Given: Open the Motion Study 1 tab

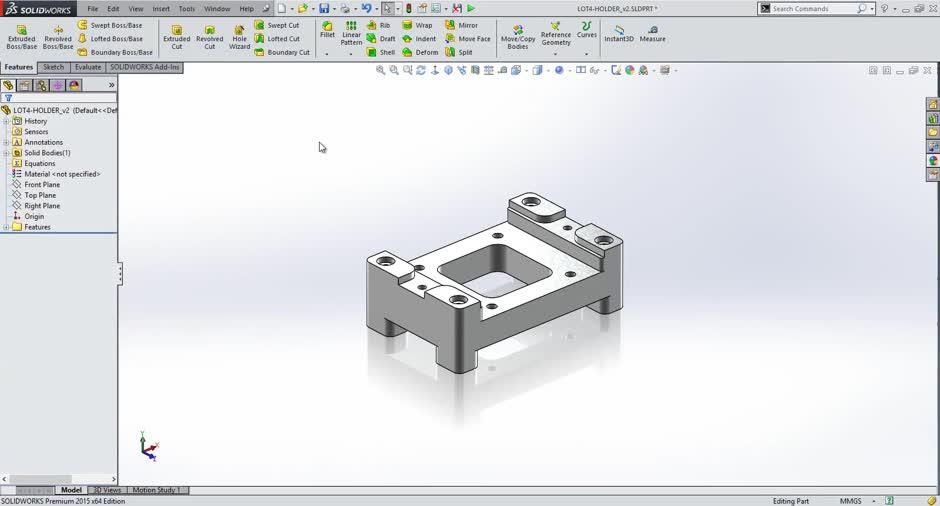Looking at the screenshot, I should click(157, 490).
